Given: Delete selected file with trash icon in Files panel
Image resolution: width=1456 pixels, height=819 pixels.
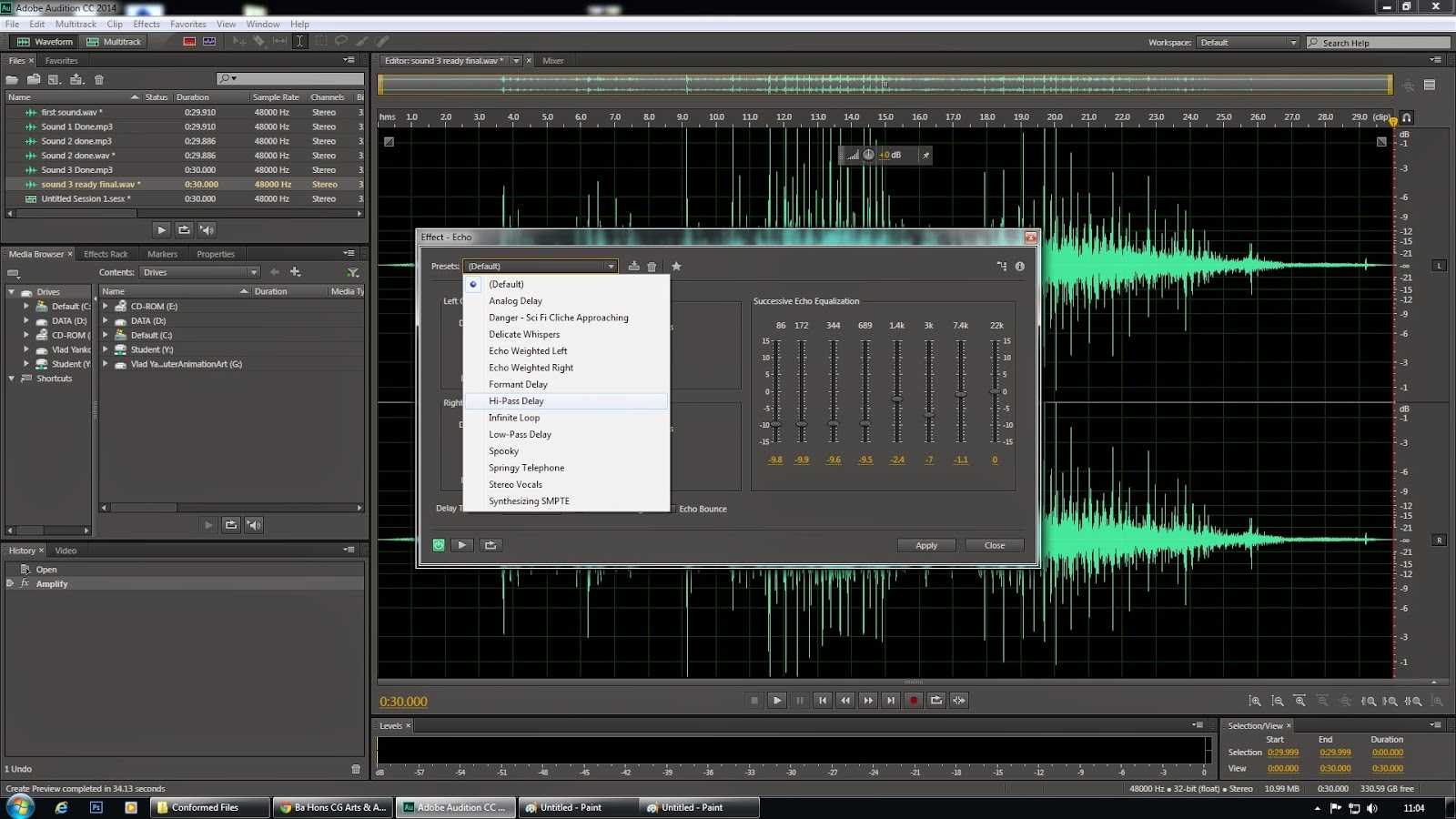Looking at the screenshot, I should click(99, 79).
